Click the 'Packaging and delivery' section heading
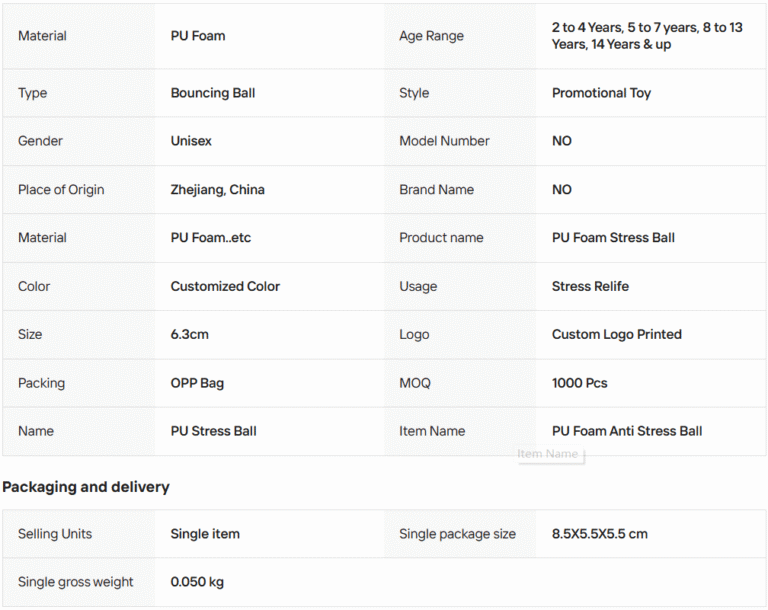 [x=86, y=487]
